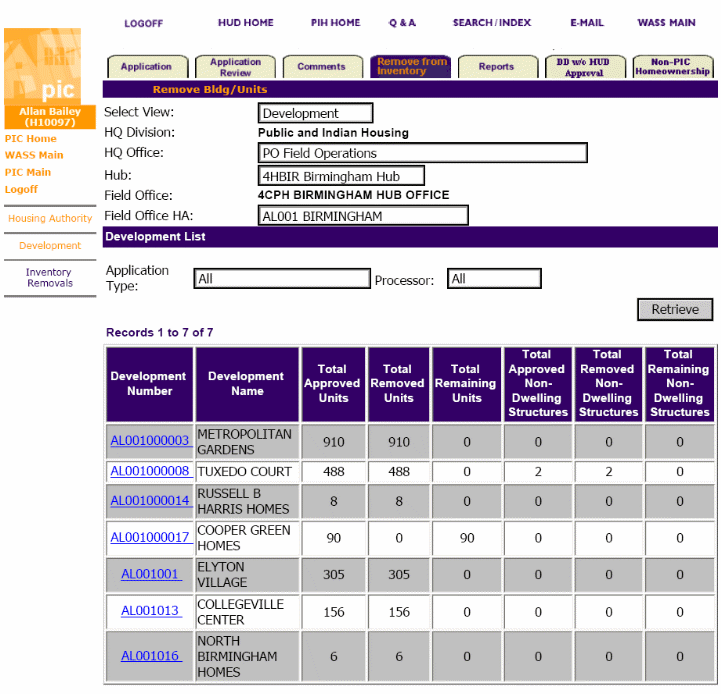This screenshot has height=694, width=721.
Task: Open development AL001000003 link
Action: click(x=149, y=441)
